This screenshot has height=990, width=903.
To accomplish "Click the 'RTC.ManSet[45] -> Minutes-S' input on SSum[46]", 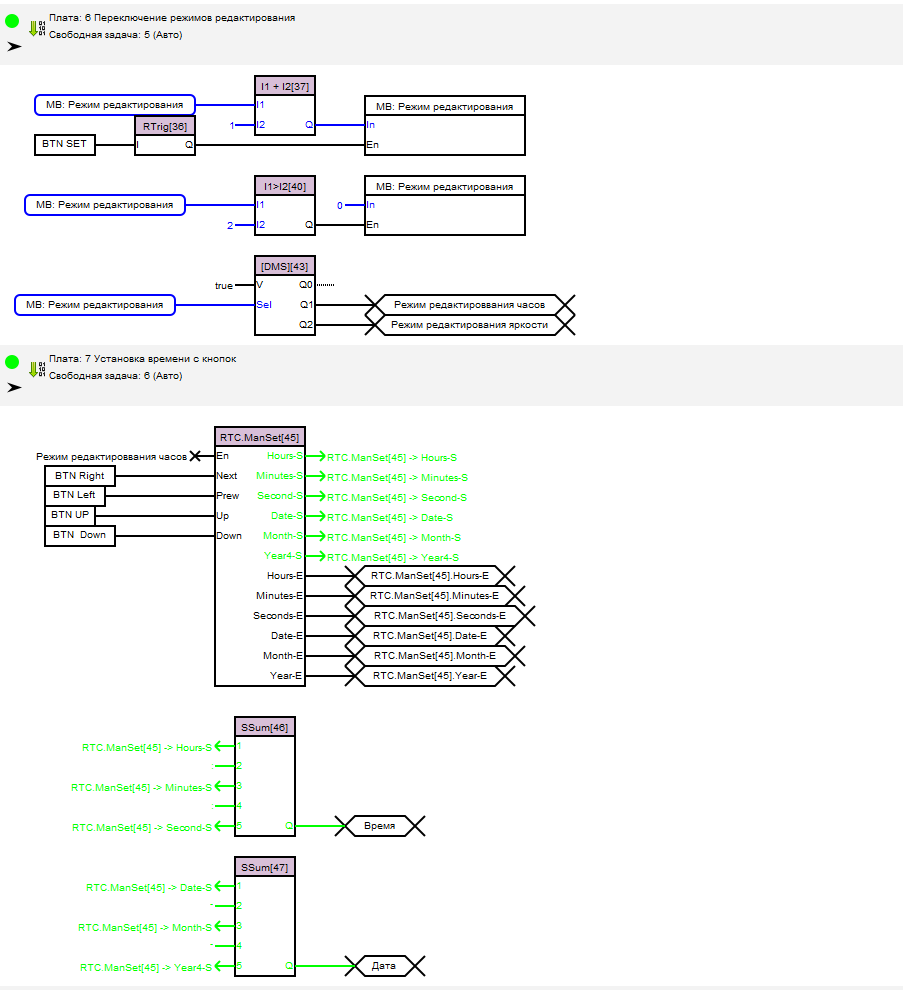I will pyautogui.click(x=141, y=787).
